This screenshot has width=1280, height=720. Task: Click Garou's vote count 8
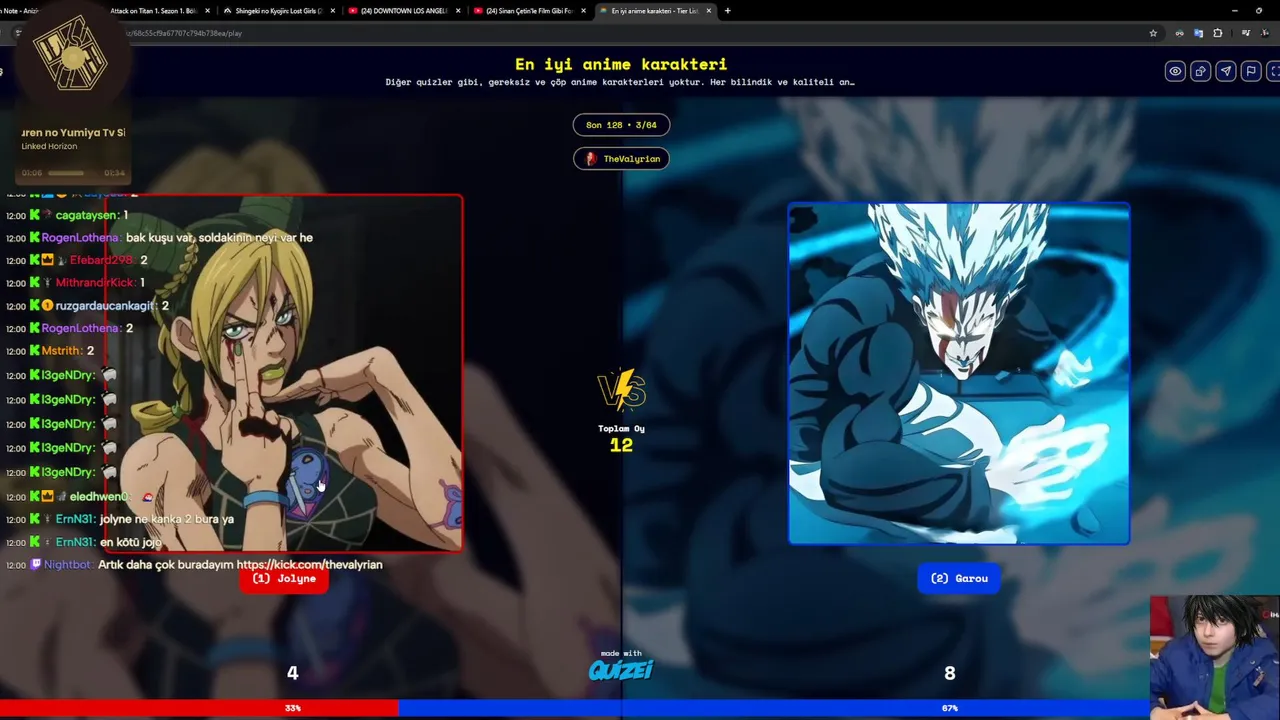(x=950, y=673)
